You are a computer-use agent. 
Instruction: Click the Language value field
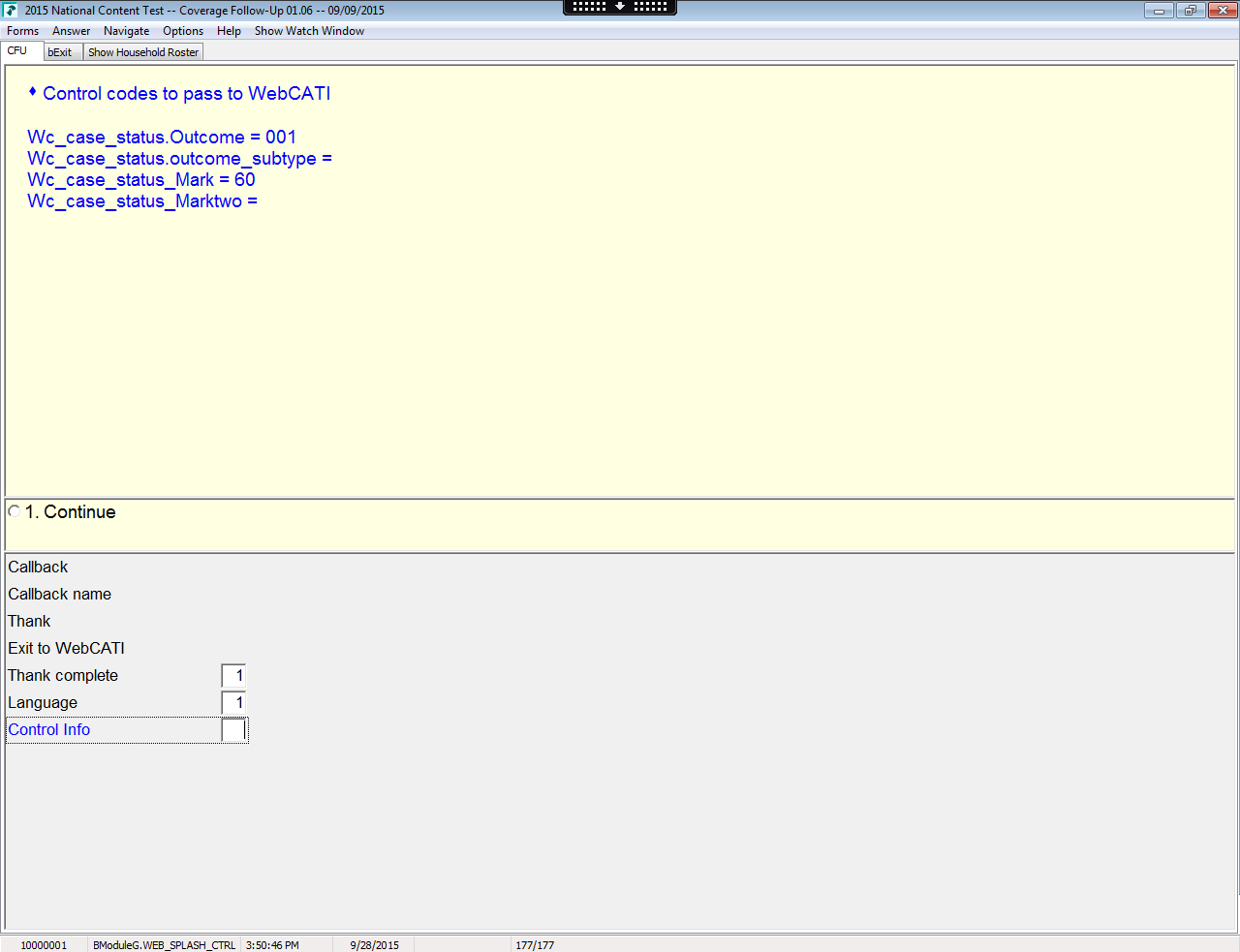(x=233, y=702)
